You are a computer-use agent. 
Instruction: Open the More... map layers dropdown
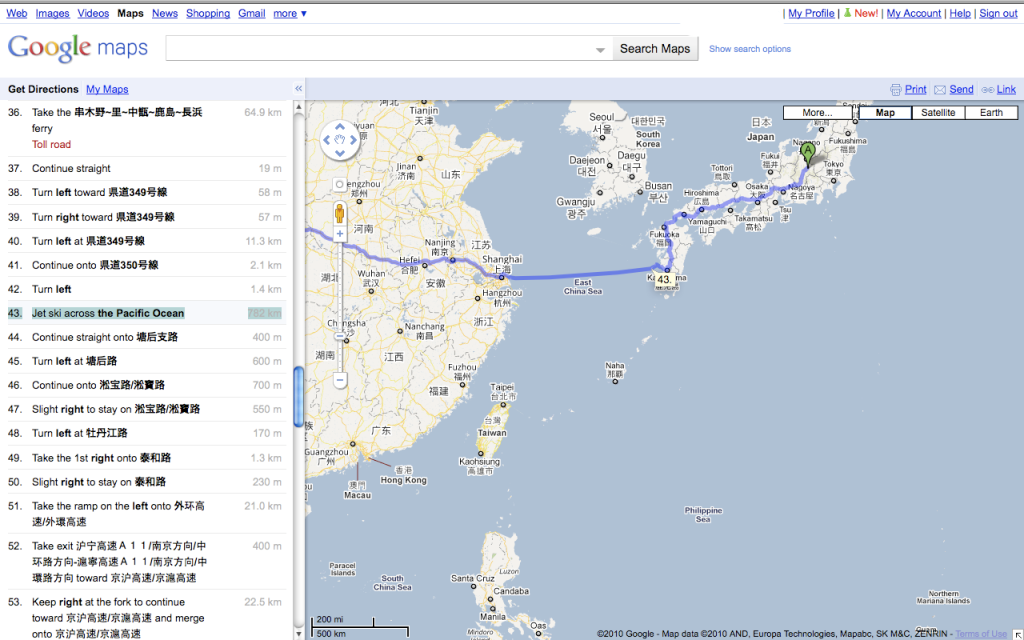(x=818, y=112)
